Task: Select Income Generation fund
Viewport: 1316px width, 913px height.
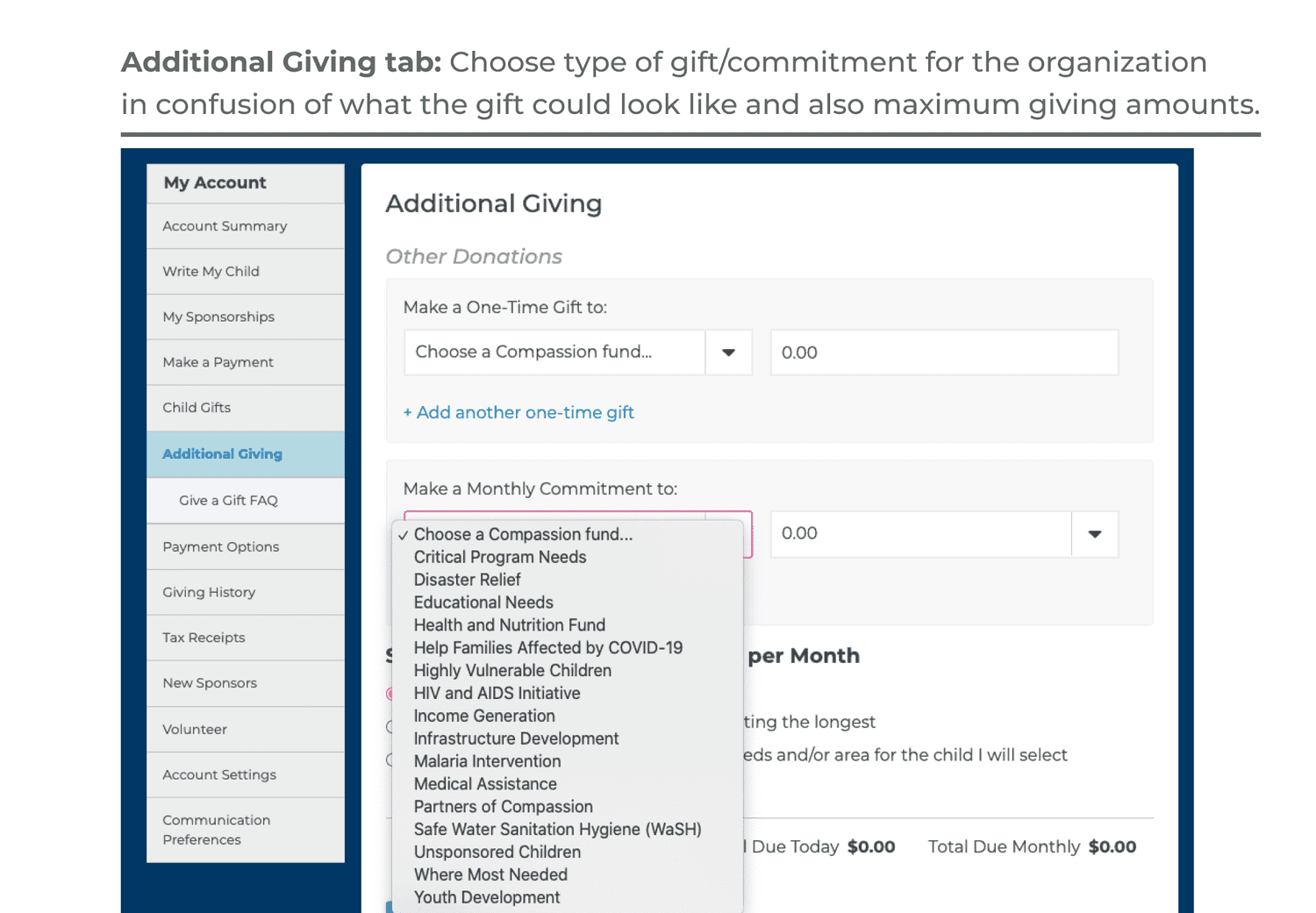Action: coord(568,717)
